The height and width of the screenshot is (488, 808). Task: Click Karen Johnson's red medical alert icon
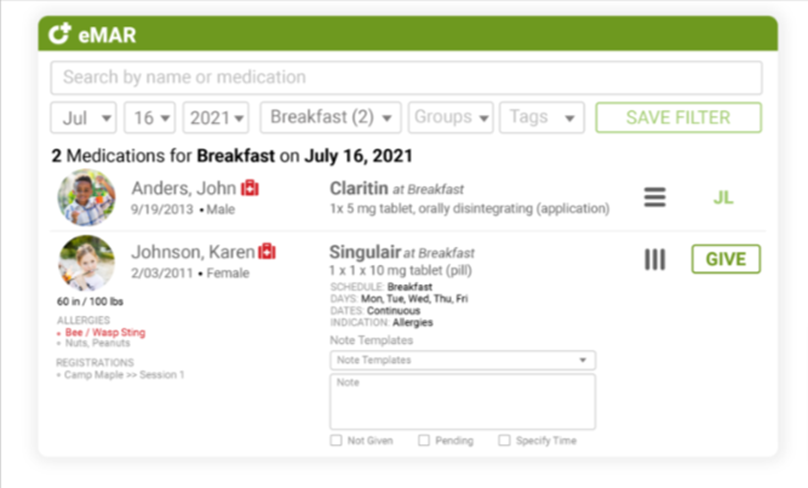267,252
